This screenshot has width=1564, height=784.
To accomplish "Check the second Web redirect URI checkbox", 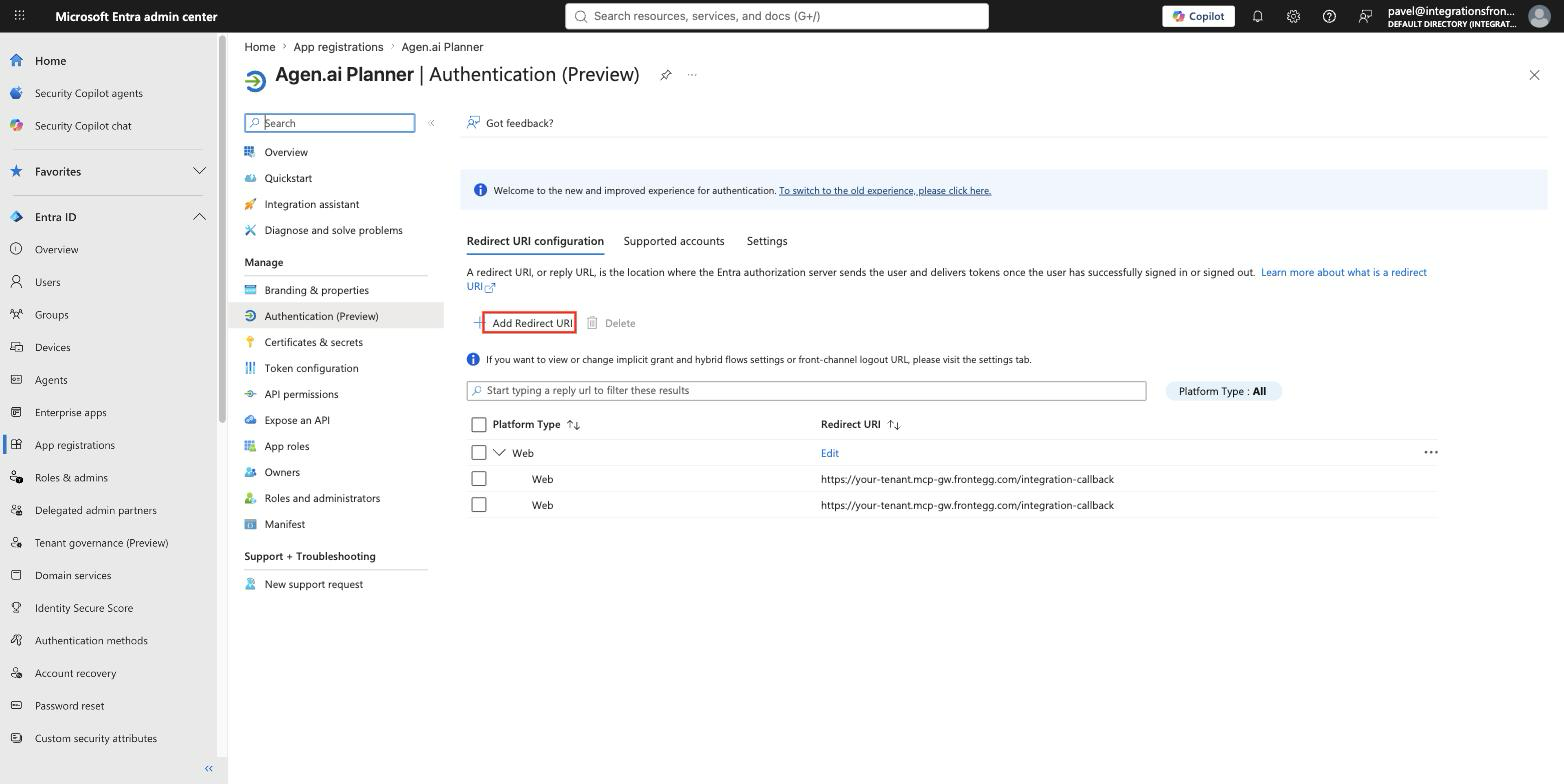I will (479, 505).
